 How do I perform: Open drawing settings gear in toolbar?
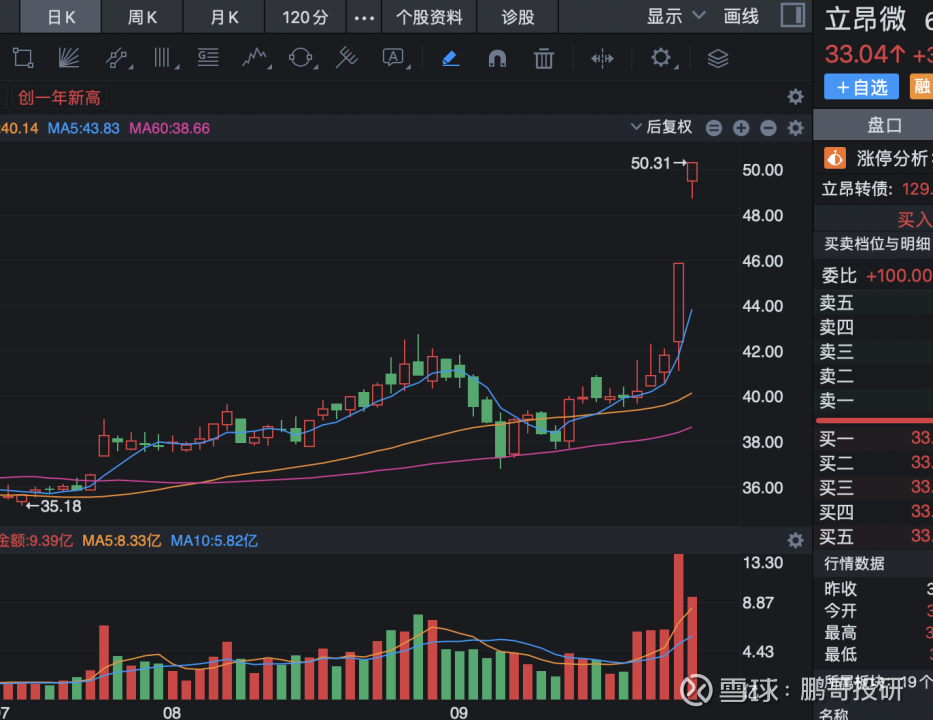point(661,58)
